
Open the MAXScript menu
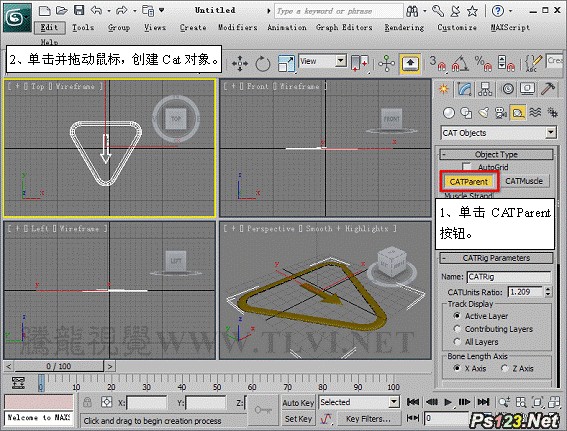(x=510, y=27)
